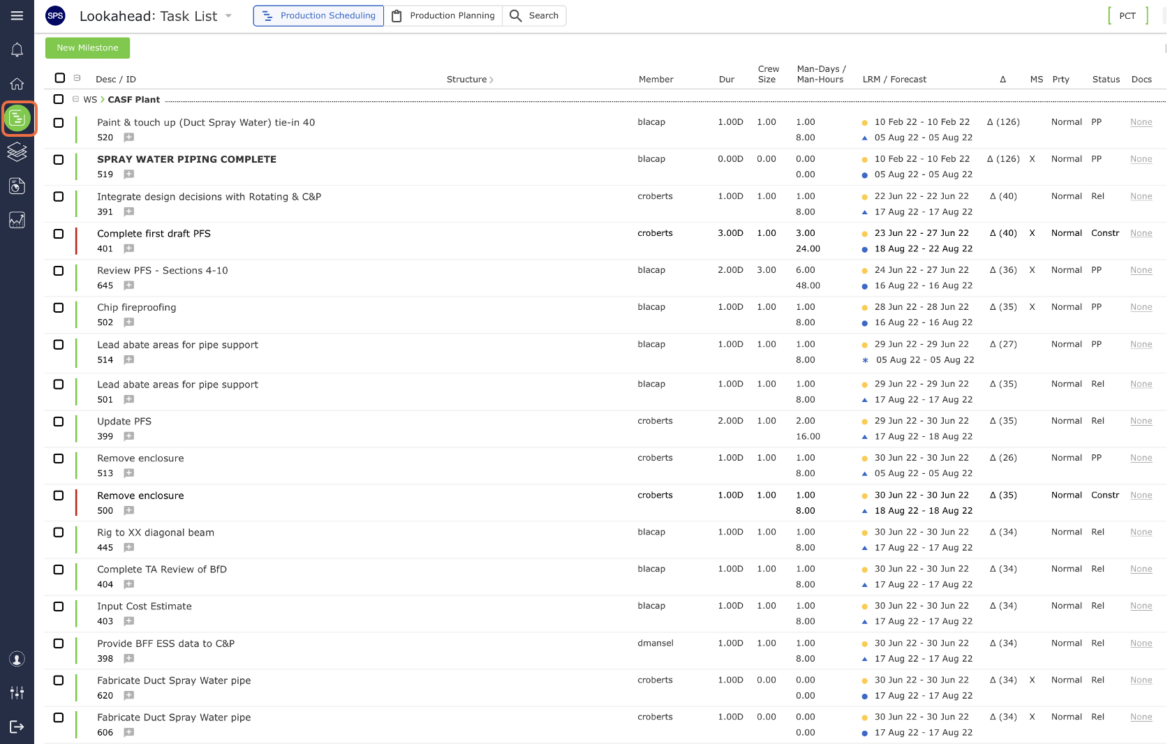1170x744 pixels.
Task: Open comment icon for task 645
Action: pyautogui.click(x=129, y=286)
